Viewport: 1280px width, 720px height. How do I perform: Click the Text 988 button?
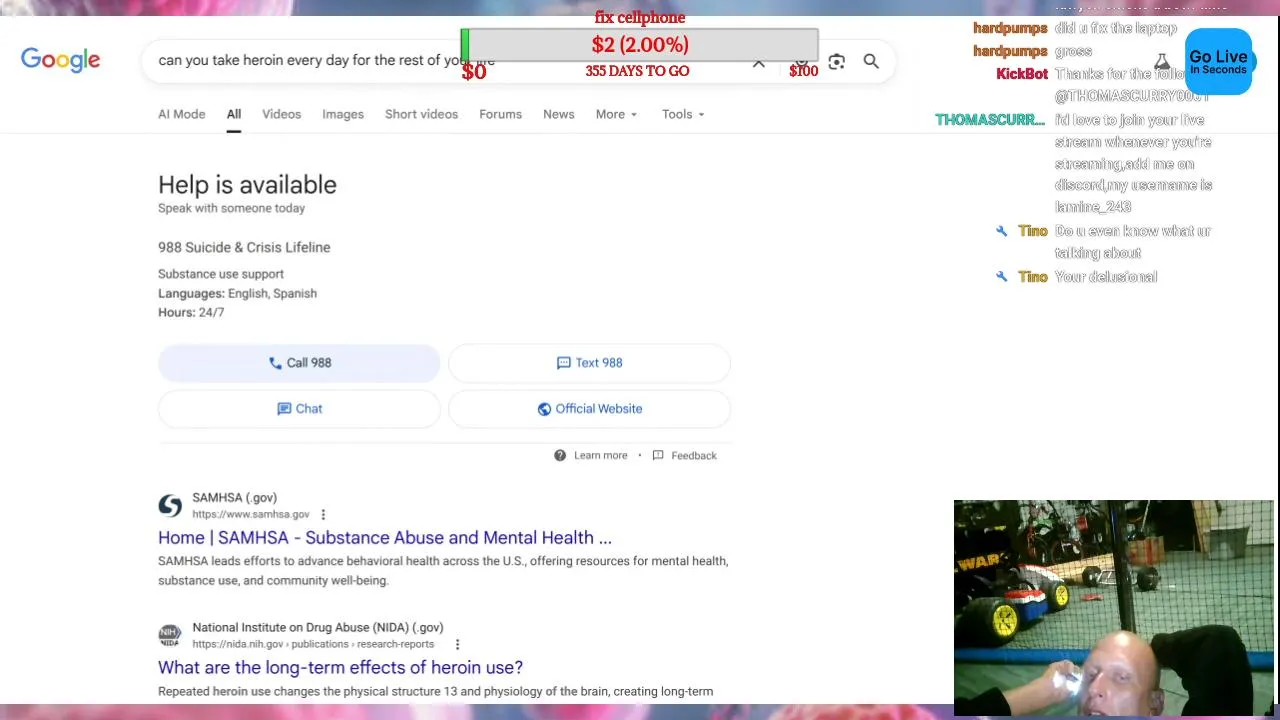click(590, 363)
